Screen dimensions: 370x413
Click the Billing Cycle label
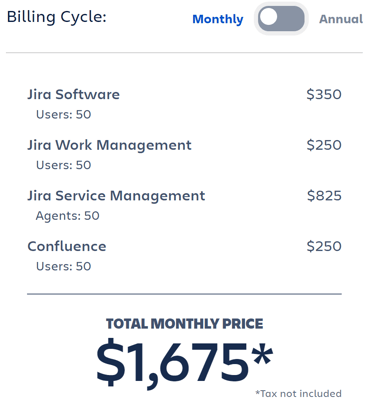tap(56, 17)
